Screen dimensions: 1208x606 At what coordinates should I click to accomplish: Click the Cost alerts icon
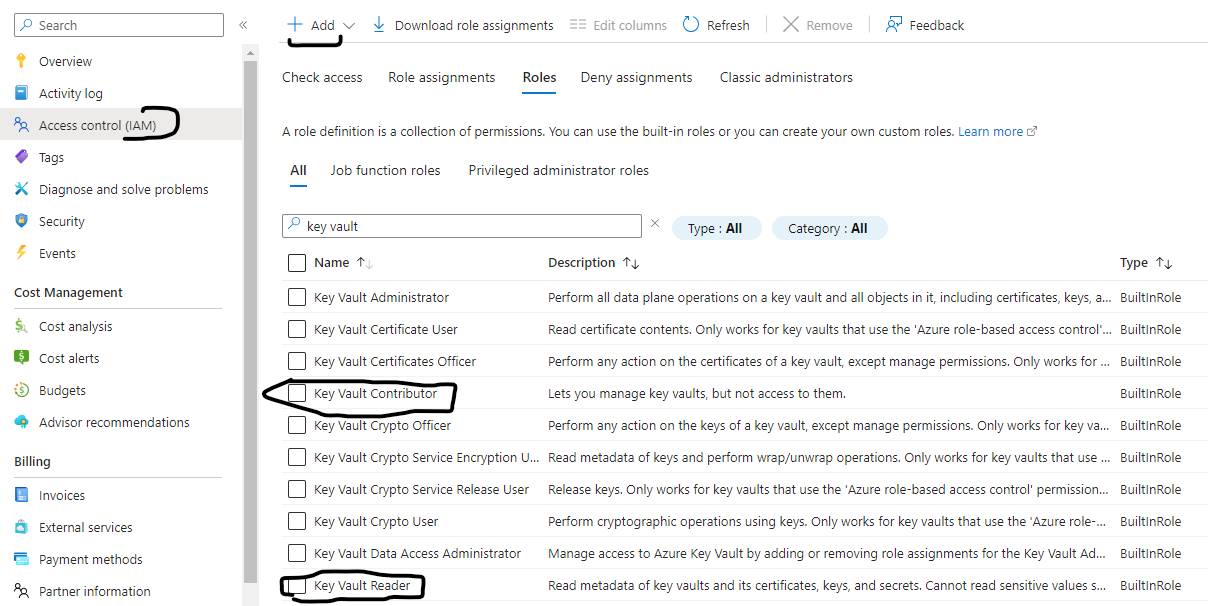21,358
